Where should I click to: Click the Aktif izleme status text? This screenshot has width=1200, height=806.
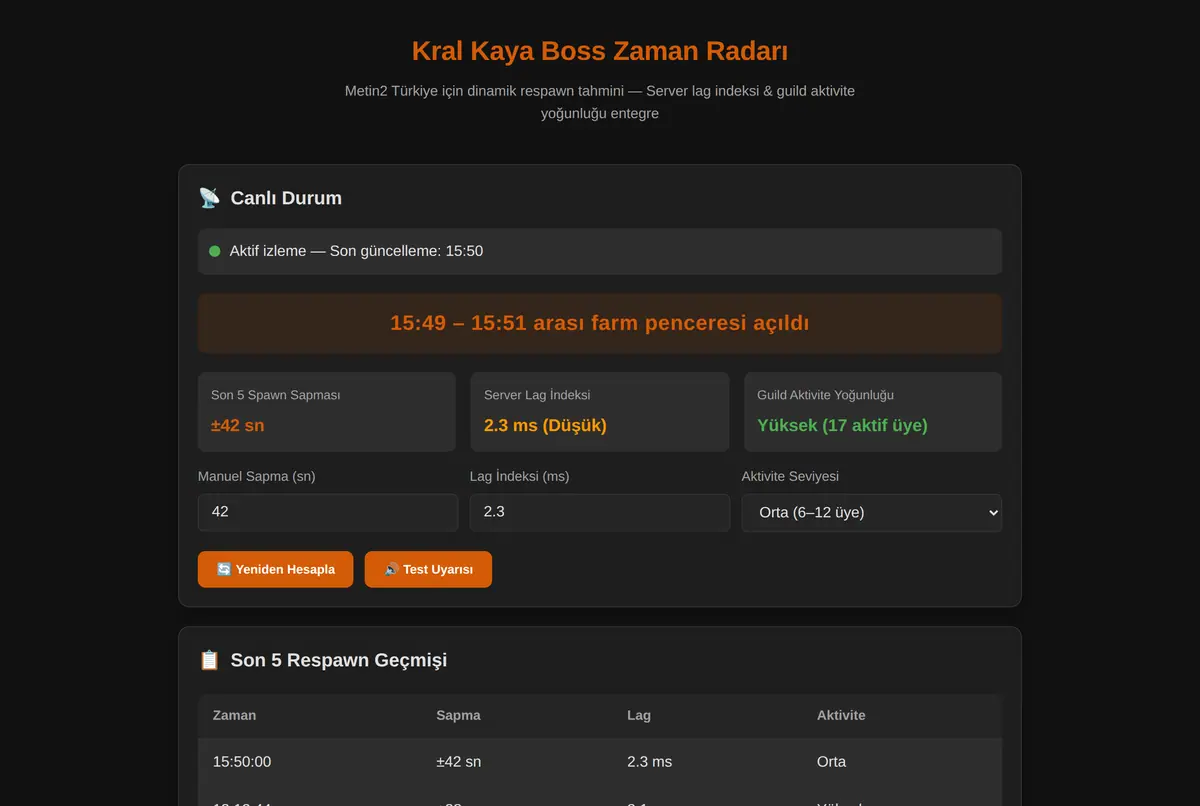[356, 251]
